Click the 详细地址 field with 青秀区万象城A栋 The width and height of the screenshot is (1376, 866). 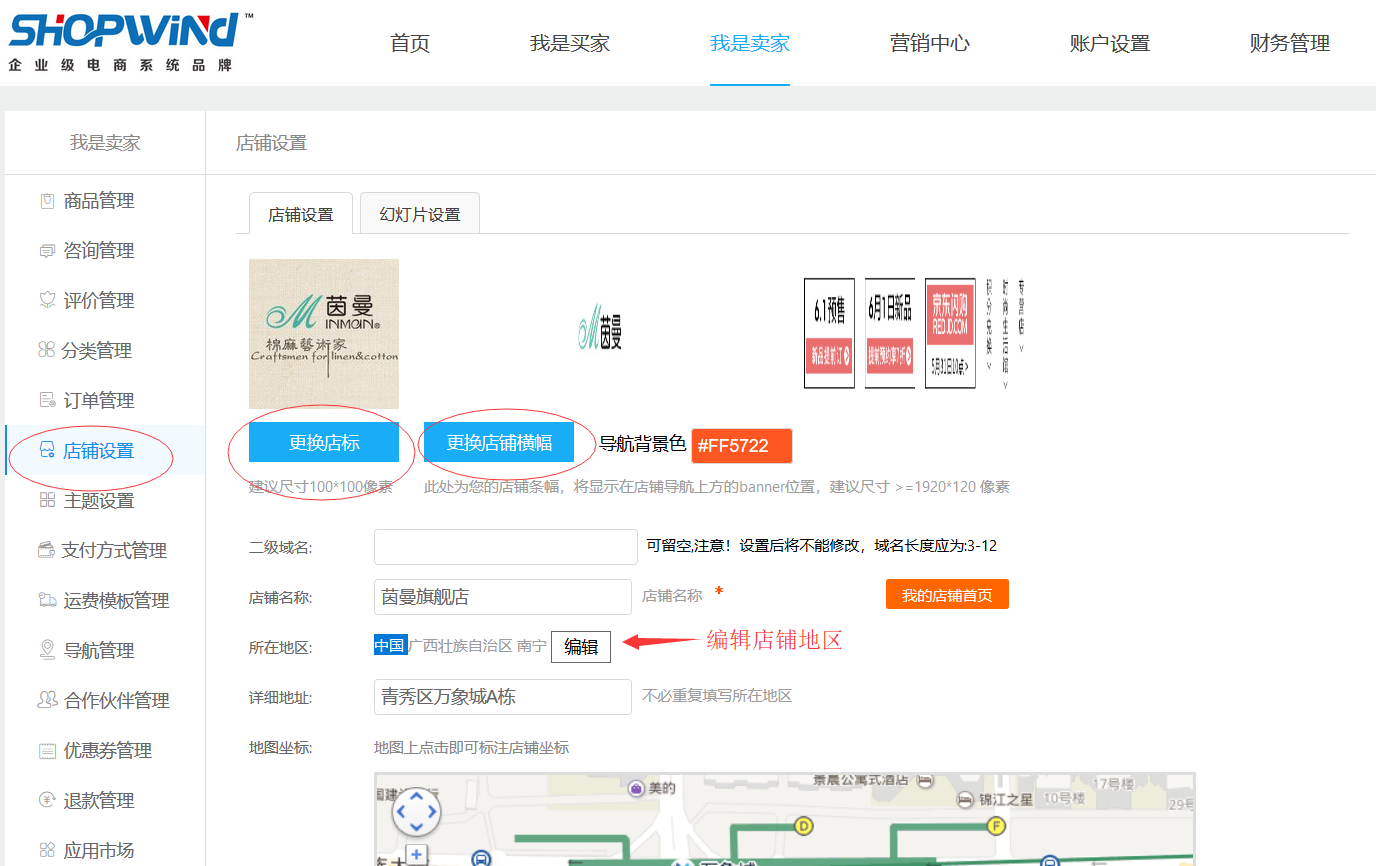[x=503, y=697]
